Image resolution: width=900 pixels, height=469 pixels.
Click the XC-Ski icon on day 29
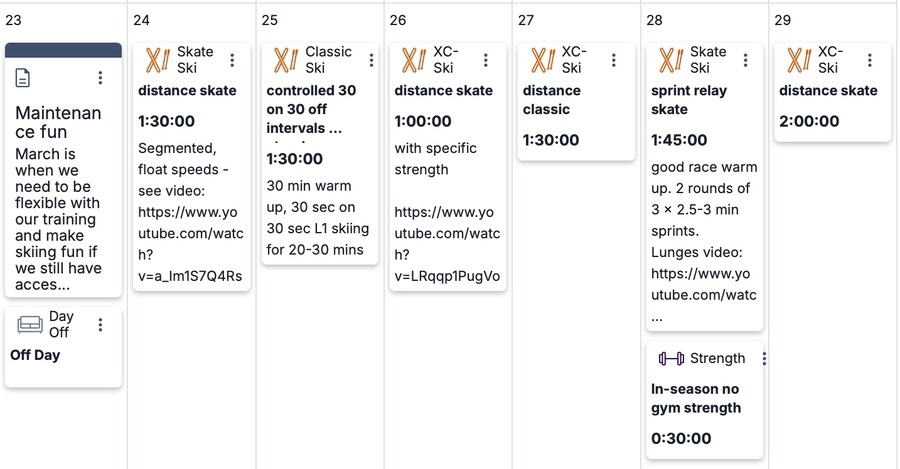point(798,60)
